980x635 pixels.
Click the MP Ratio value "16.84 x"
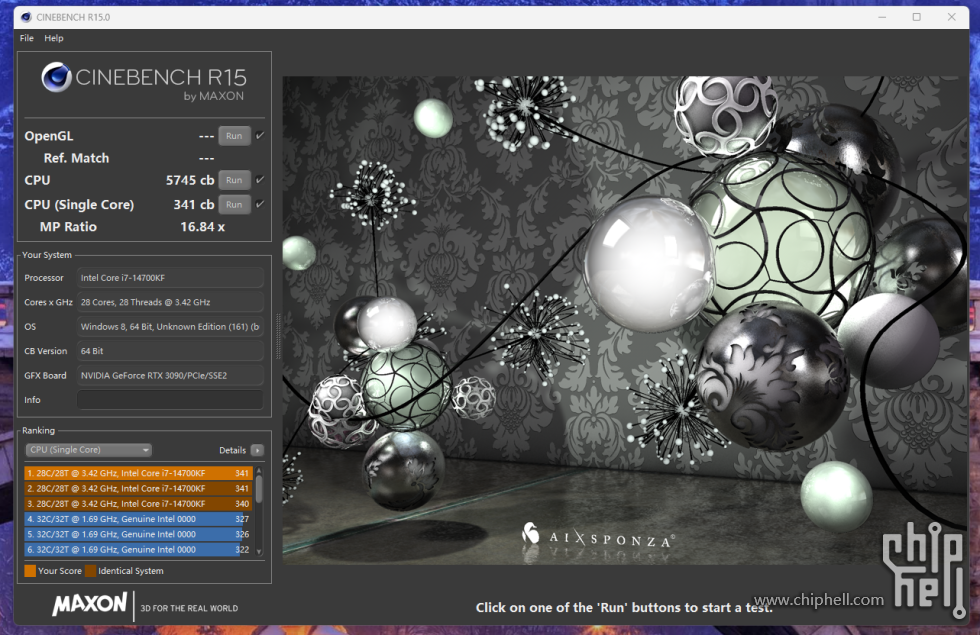click(202, 227)
